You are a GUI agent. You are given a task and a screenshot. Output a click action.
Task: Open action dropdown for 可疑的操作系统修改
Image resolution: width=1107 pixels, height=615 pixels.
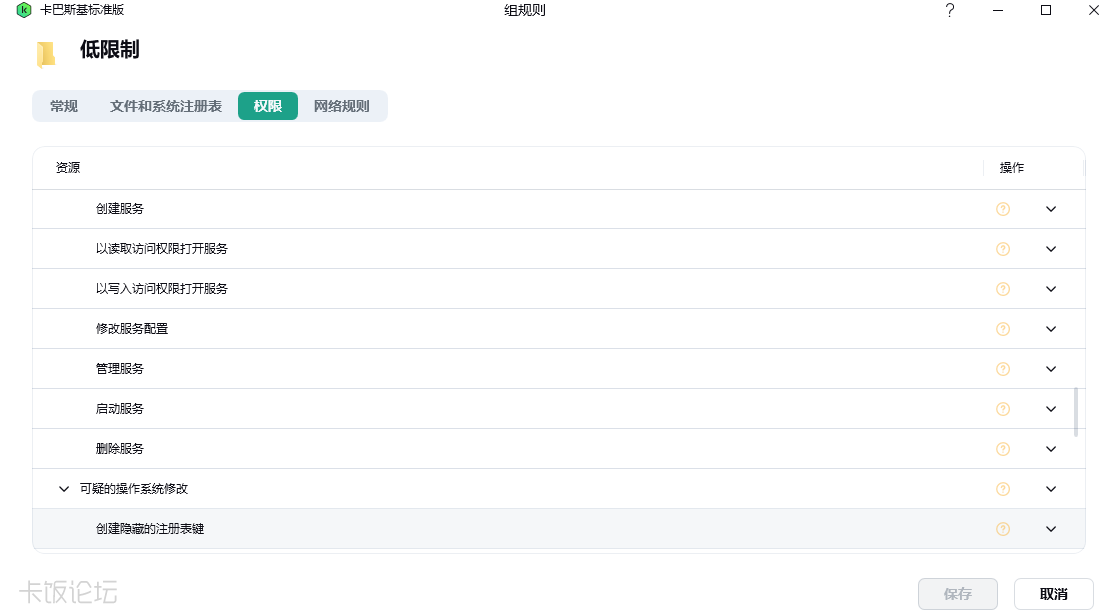coord(1051,489)
